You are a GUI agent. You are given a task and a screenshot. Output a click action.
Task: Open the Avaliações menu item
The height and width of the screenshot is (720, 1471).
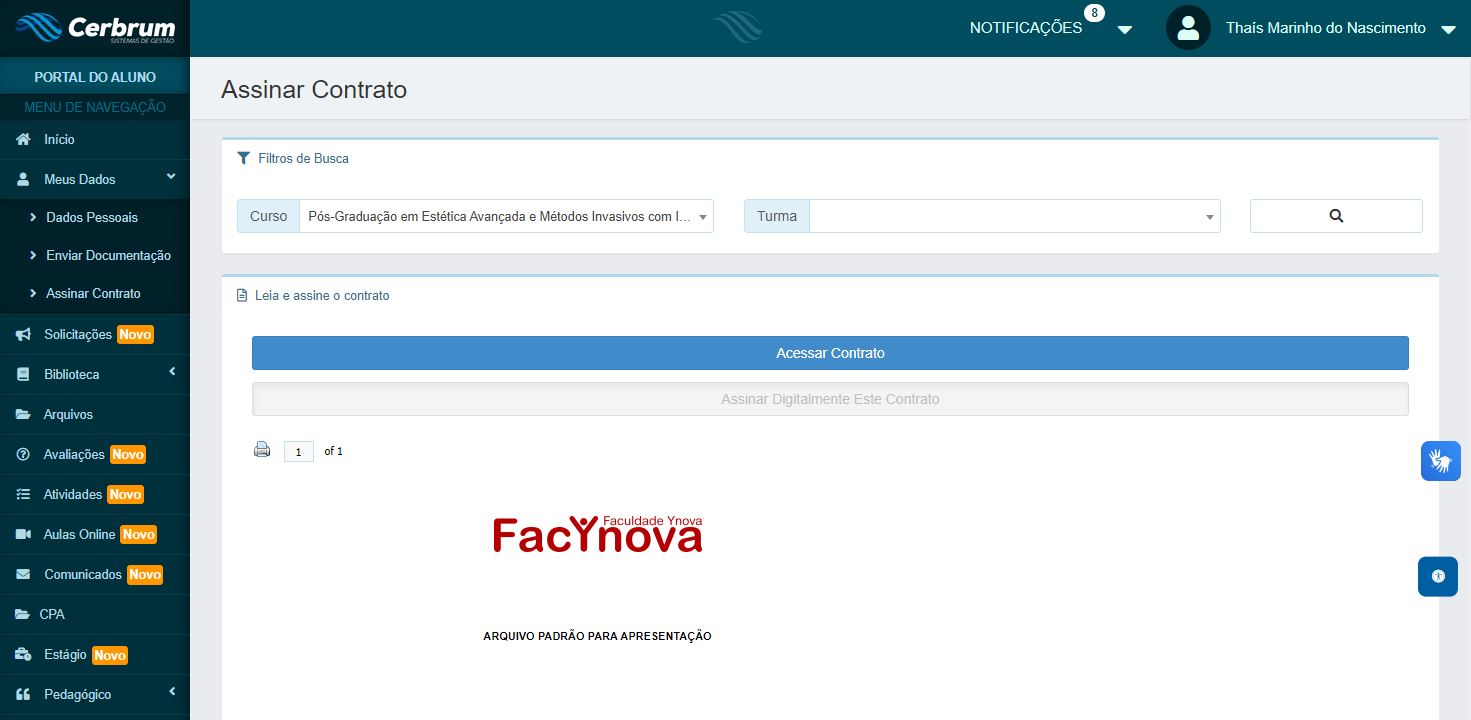coord(95,454)
